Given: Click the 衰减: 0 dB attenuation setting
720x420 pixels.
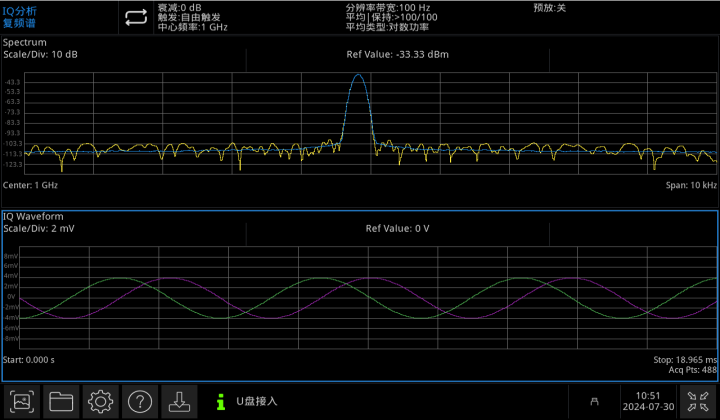Looking at the screenshot, I should [x=180, y=7].
